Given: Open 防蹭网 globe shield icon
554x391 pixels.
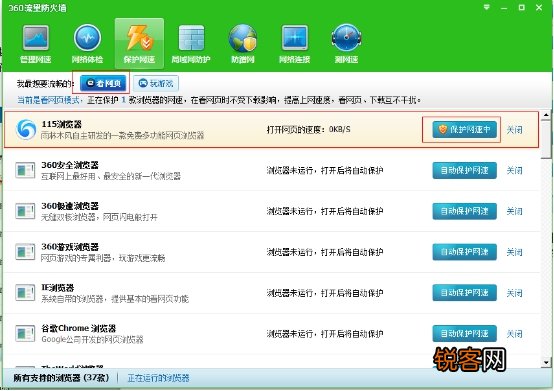Looking at the screenshot, I should click(243, 44).
